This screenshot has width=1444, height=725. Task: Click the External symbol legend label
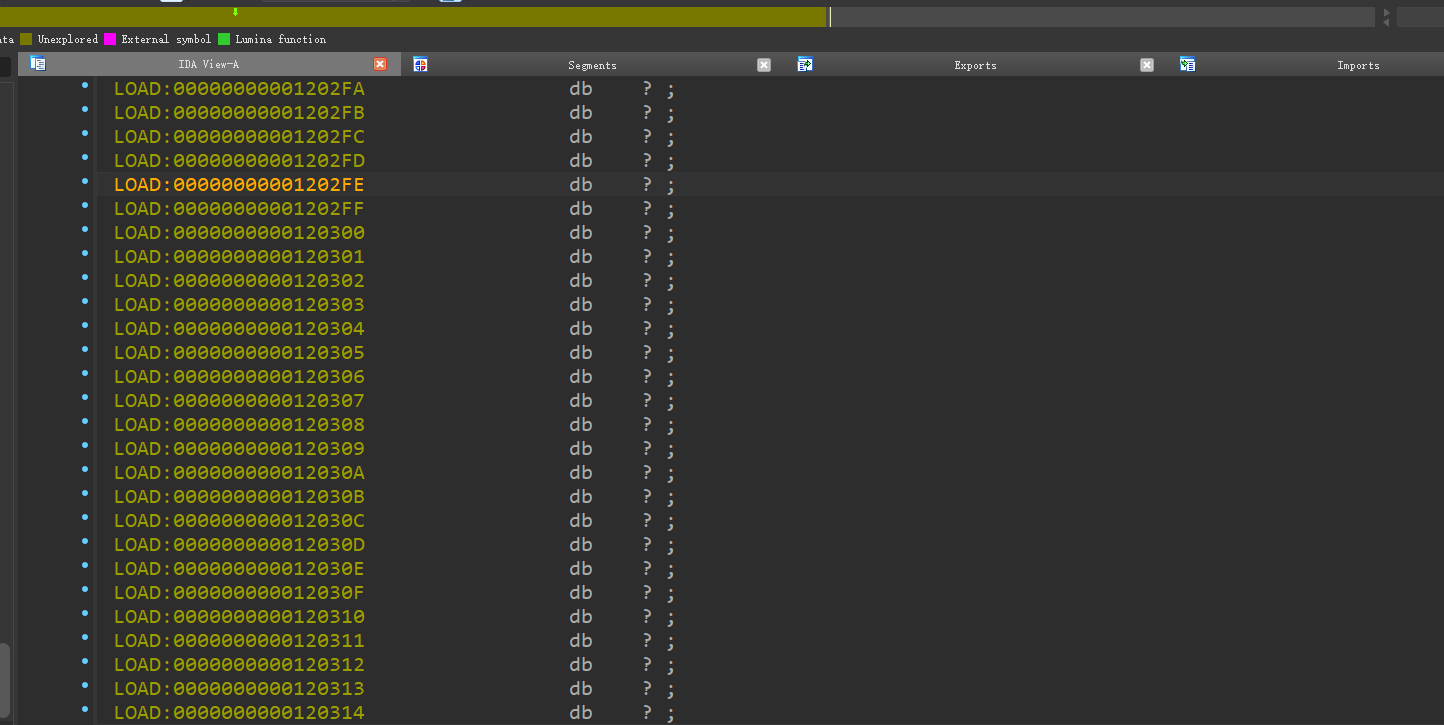pyautogui.click(x=166, y=39)
